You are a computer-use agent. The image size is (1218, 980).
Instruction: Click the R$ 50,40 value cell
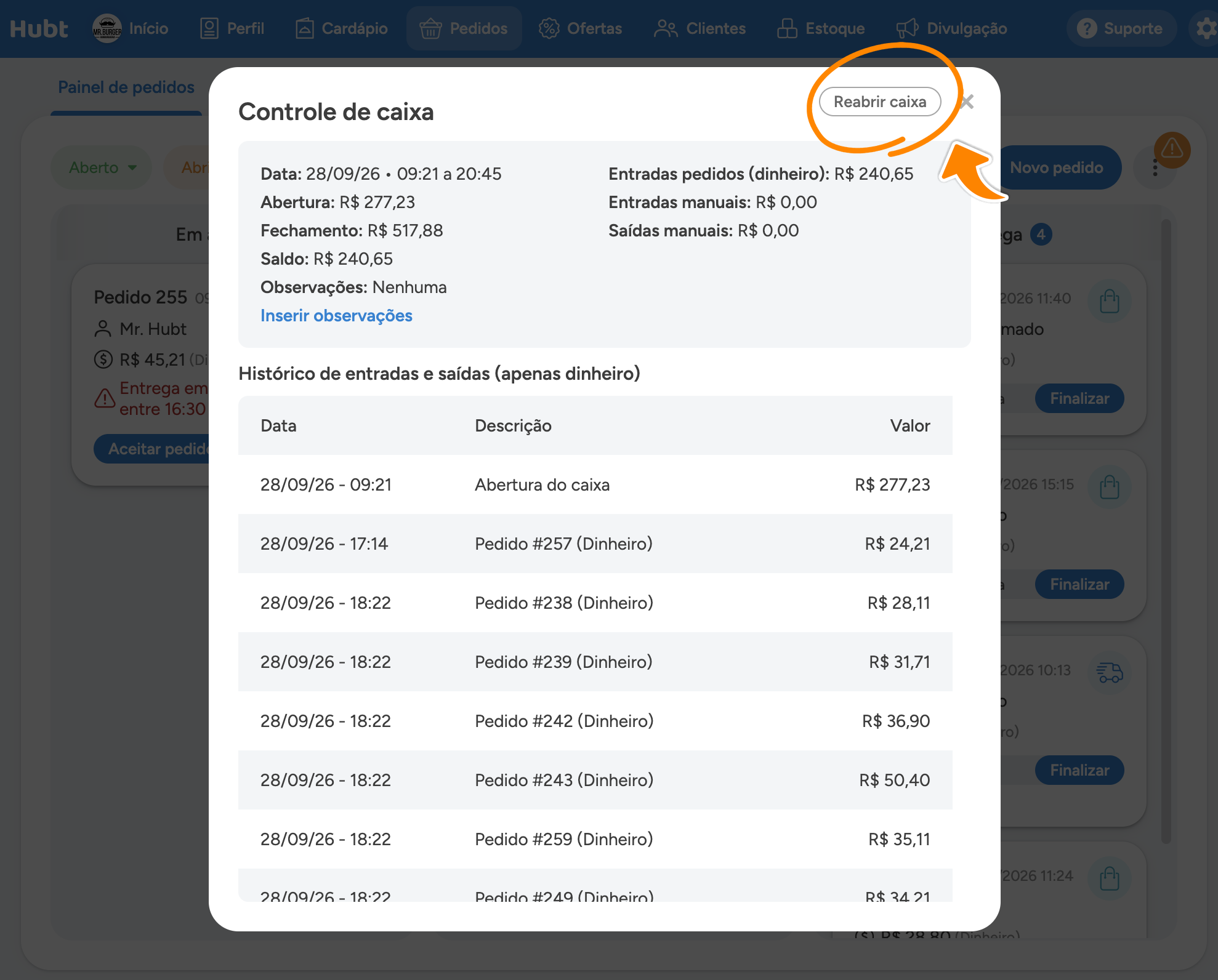coord(895,780)
